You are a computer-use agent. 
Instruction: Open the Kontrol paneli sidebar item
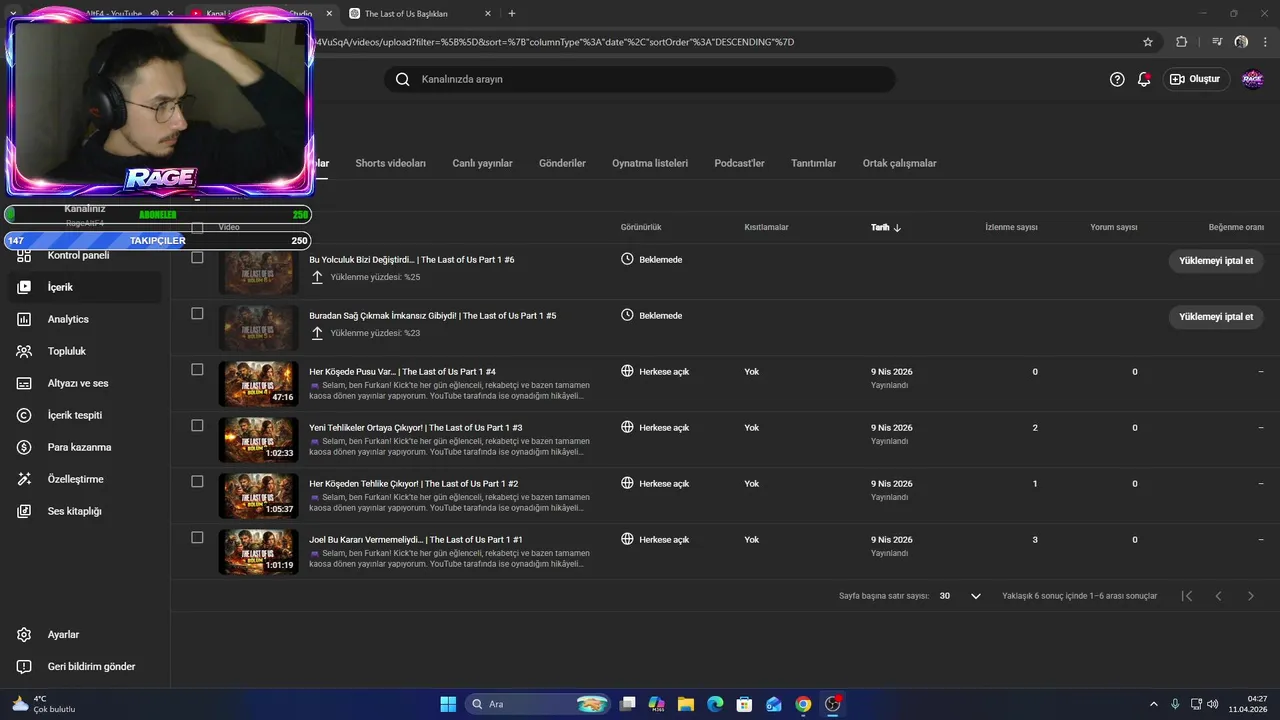pos(80,255)
